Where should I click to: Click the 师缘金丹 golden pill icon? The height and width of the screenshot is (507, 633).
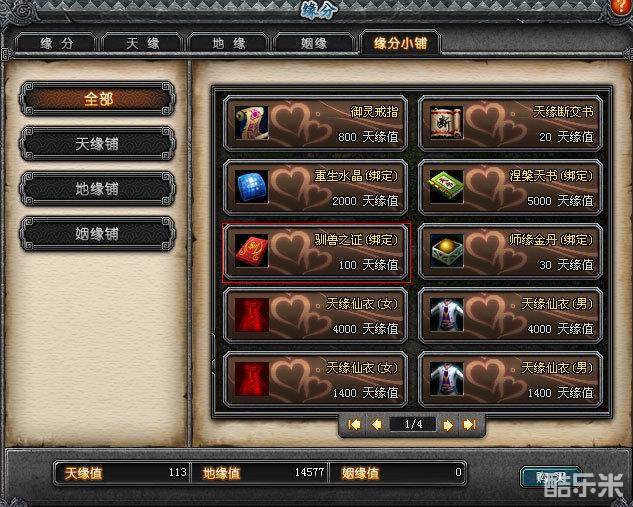(446, 251)
